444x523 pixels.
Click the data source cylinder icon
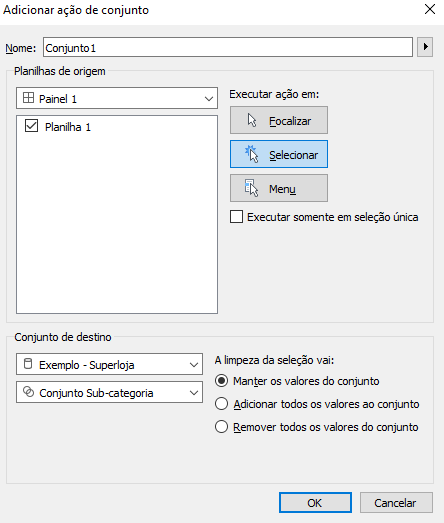(28, 364)
